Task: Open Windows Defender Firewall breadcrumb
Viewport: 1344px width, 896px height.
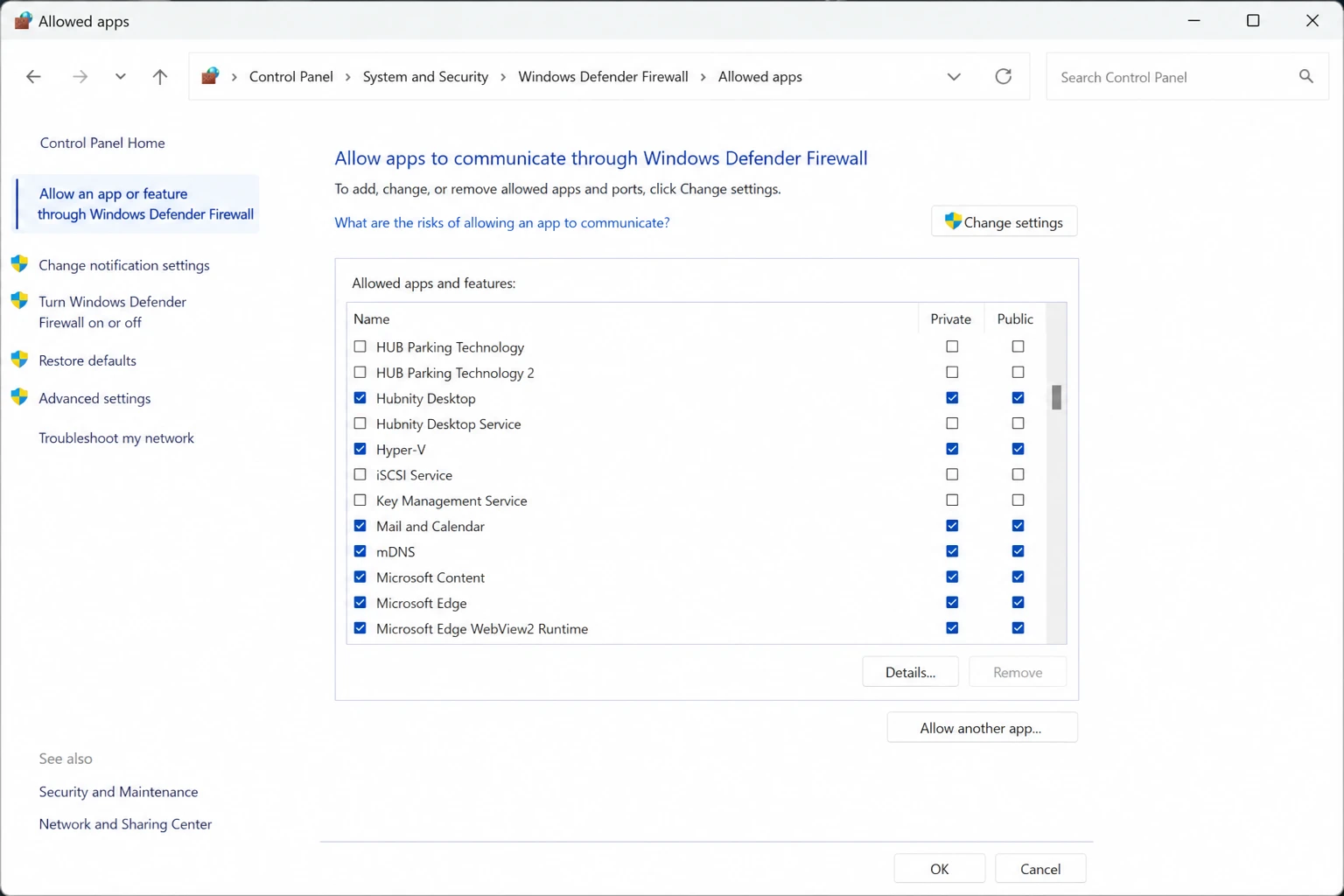Action: [603, 76]
